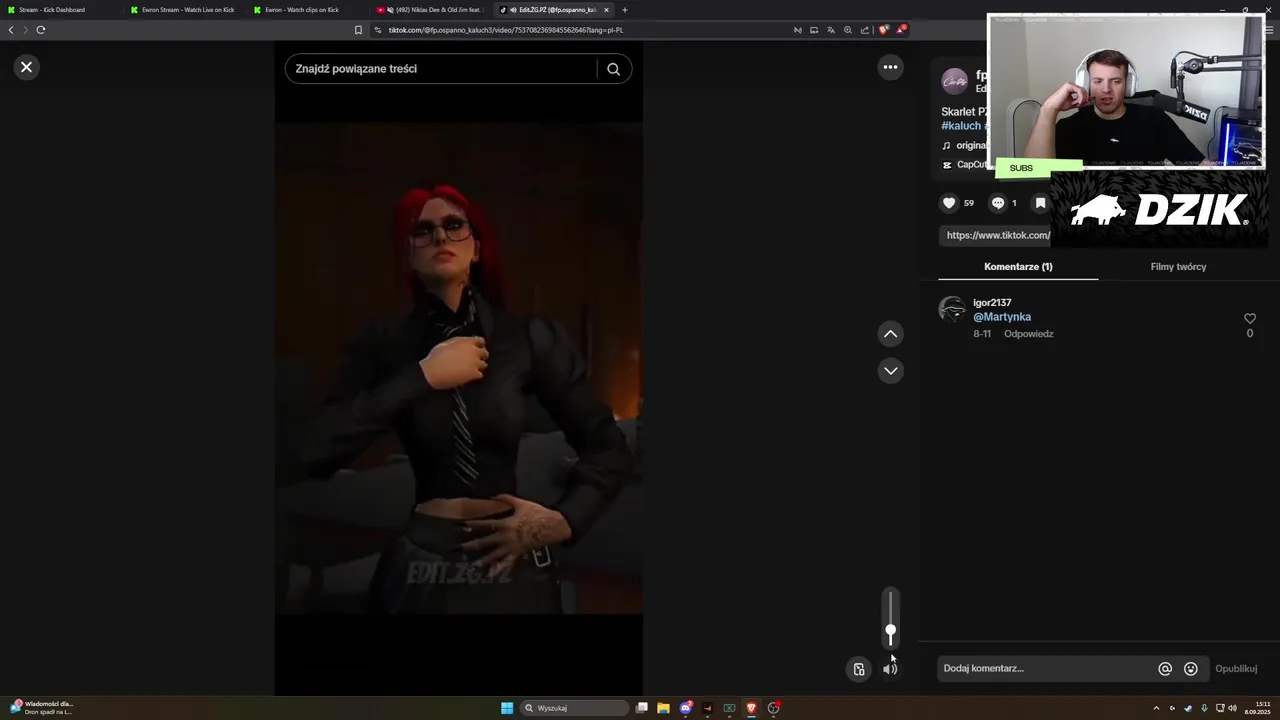Image resolution: width=1280 pixels, height=720 pixels.
Task: Reload the current page
Action: 41,30
